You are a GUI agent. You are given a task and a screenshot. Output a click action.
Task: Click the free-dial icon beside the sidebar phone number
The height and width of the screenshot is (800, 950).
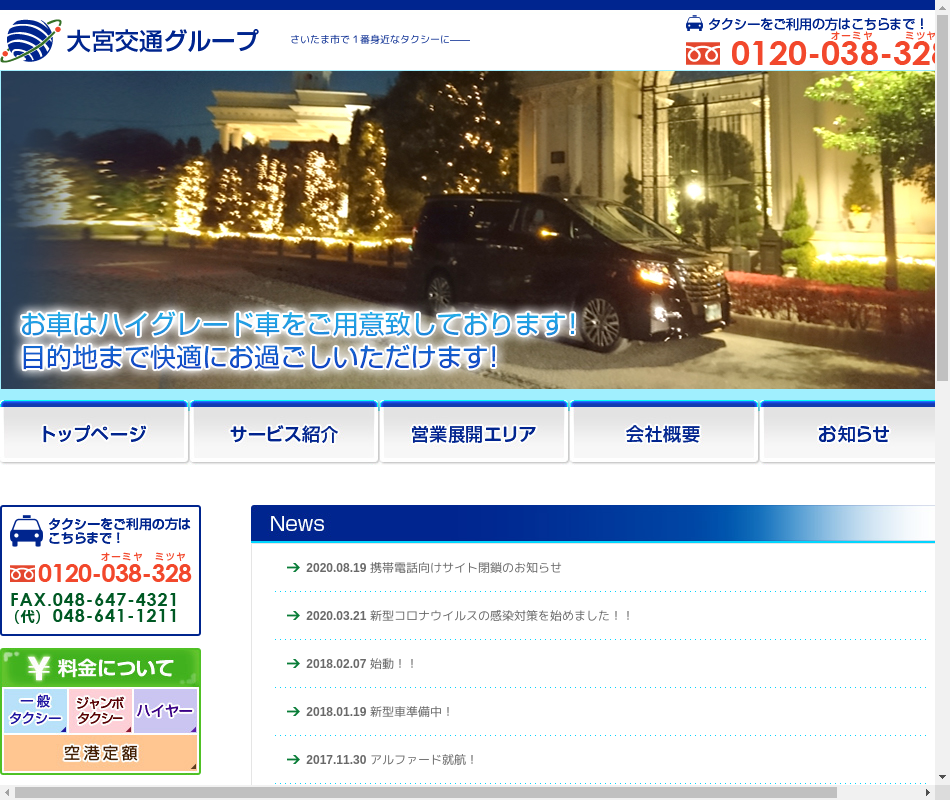[22, 574]
